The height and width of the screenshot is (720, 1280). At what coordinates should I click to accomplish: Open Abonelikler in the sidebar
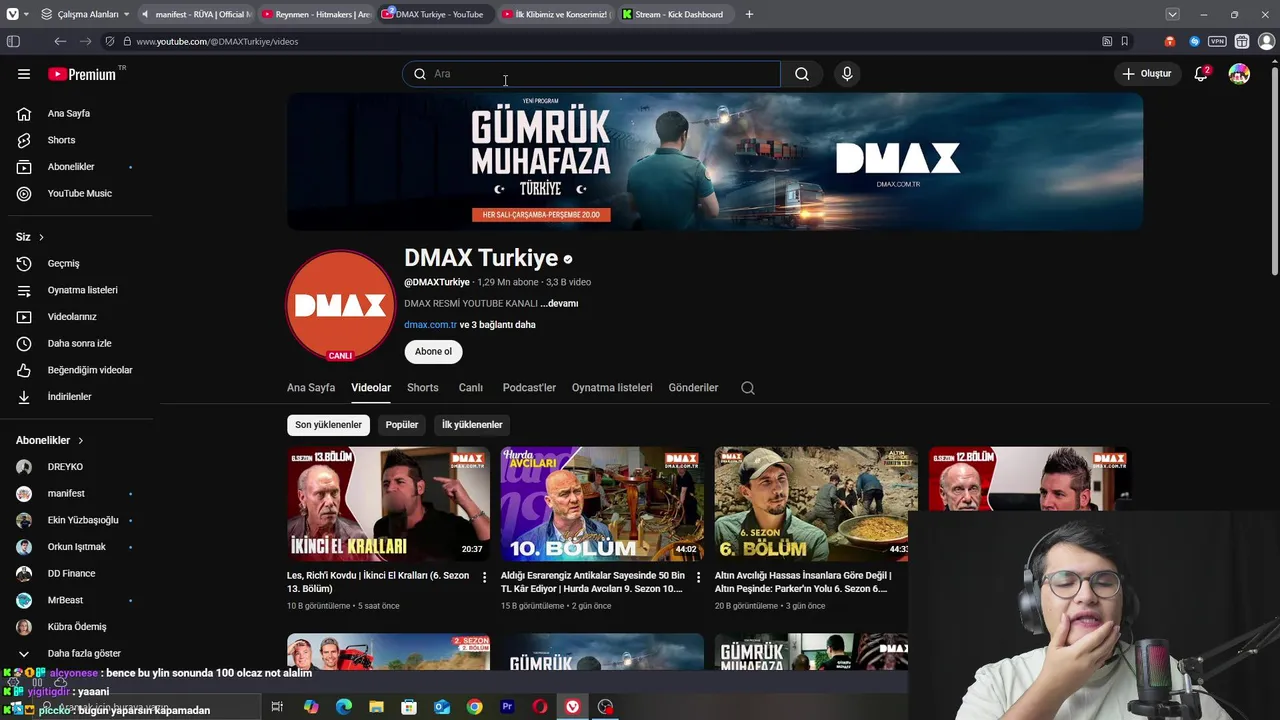[x=76, y=167]
